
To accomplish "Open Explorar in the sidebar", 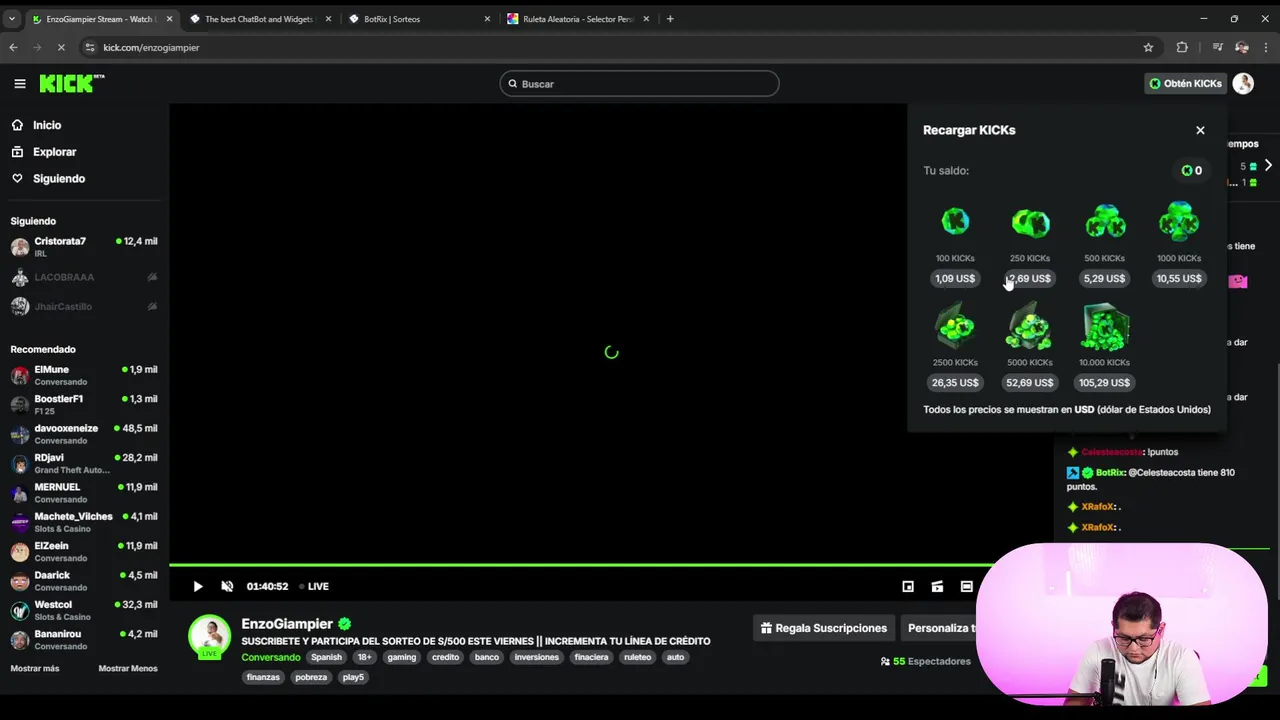I will 54,152.
